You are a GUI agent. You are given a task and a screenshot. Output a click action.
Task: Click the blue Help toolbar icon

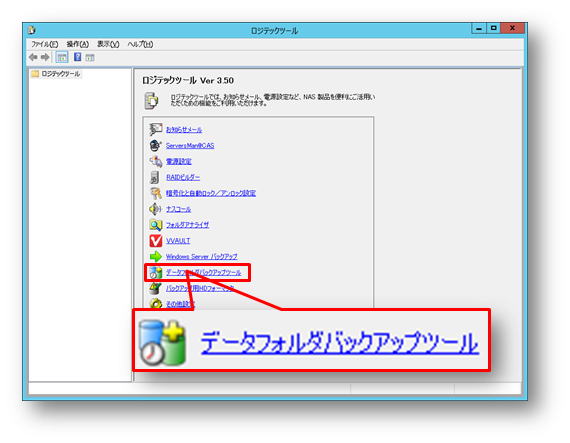coord(77,57)
